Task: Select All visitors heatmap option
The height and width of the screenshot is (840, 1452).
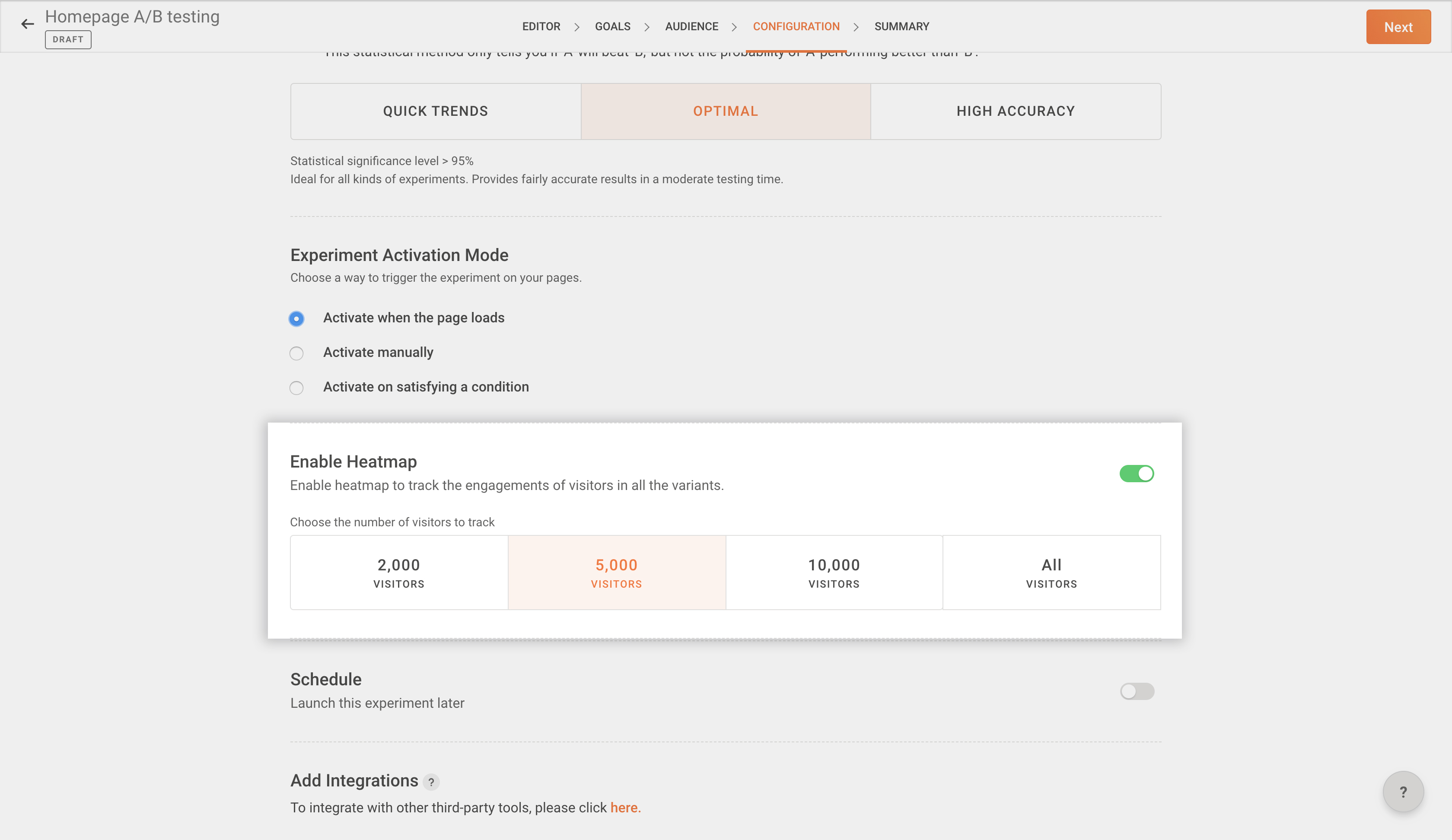Action: point(1051,573)
